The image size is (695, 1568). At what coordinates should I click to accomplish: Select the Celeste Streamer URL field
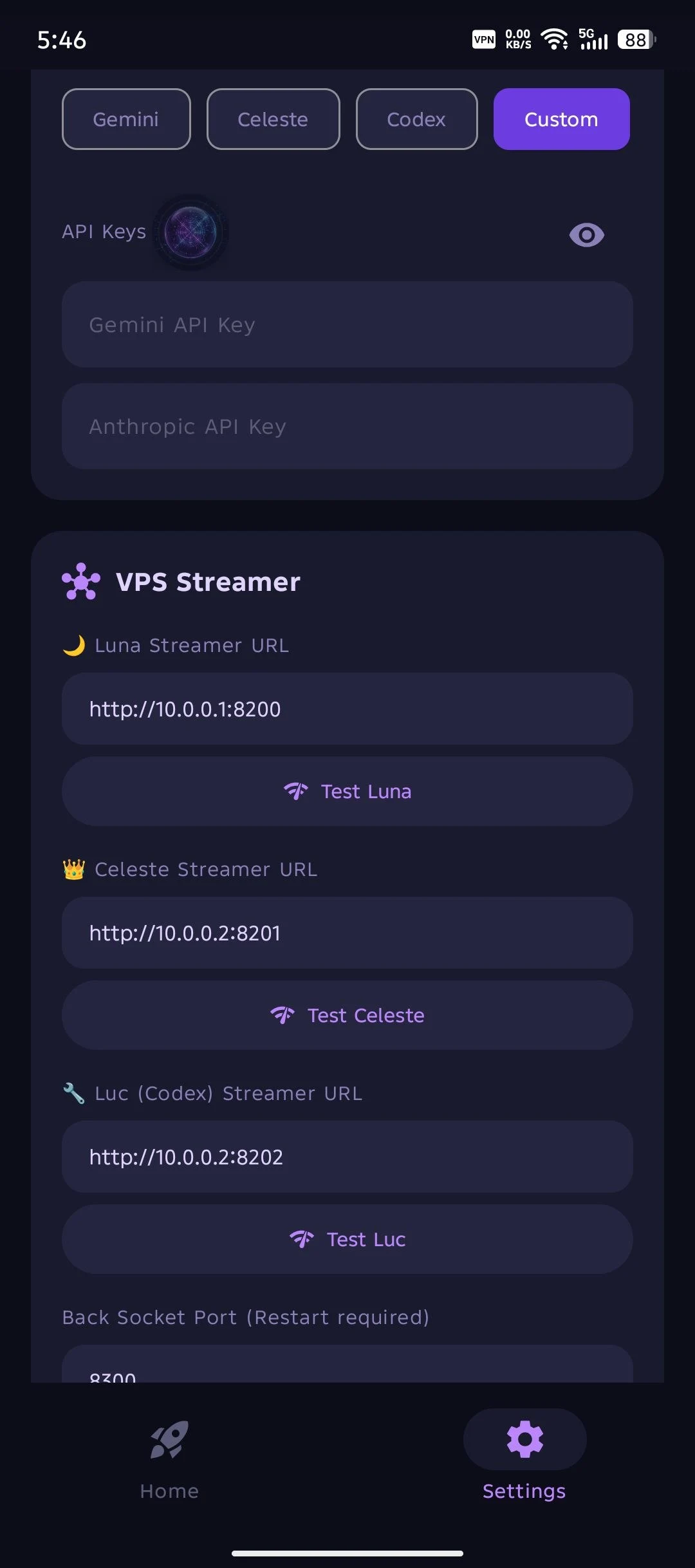click(x=347, y=933)
